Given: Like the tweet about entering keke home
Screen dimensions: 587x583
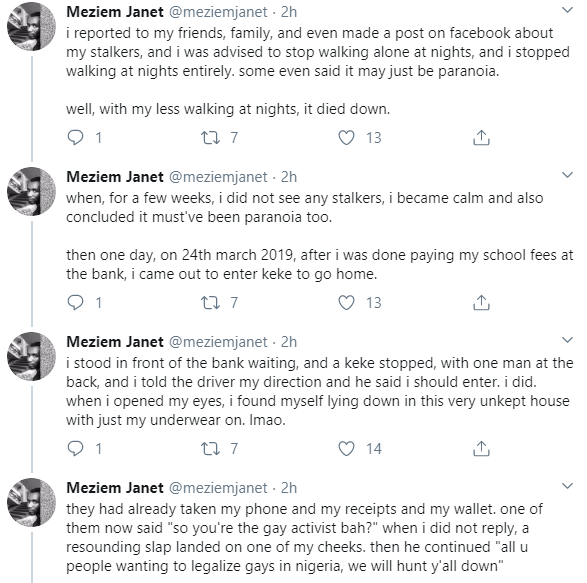Looking at the screenshot, I should pos(346,303).
